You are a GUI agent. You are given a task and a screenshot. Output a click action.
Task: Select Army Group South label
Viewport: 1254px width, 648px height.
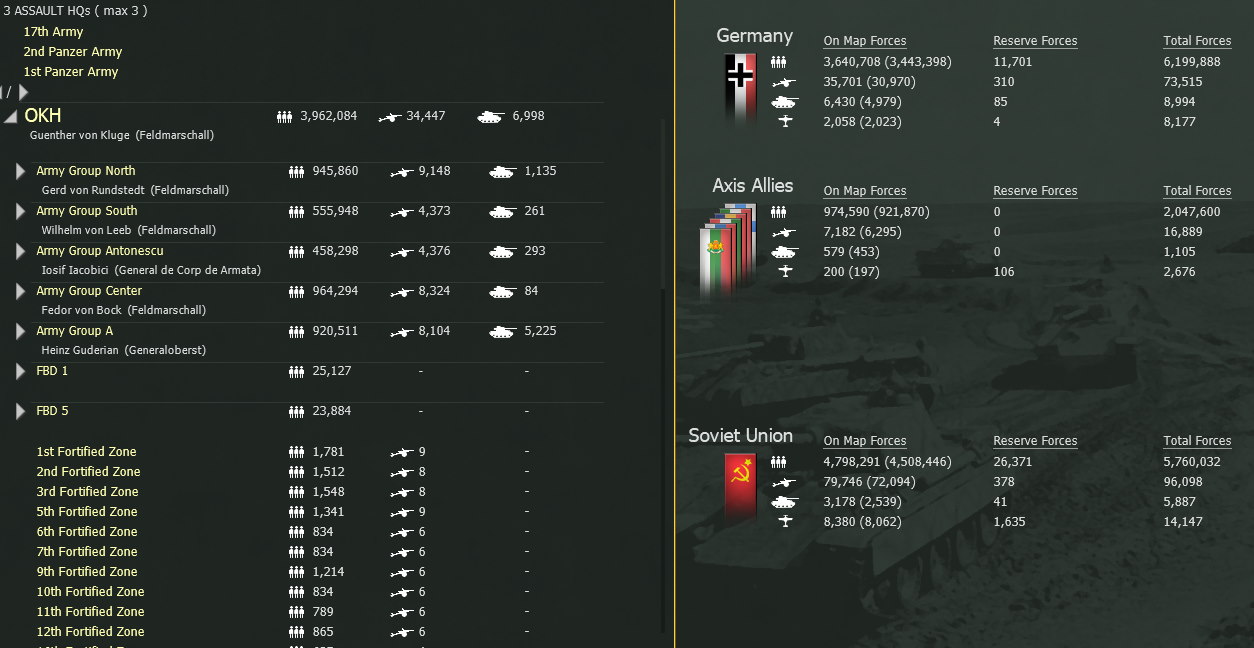pyautogui.click(x=87, y=211)
